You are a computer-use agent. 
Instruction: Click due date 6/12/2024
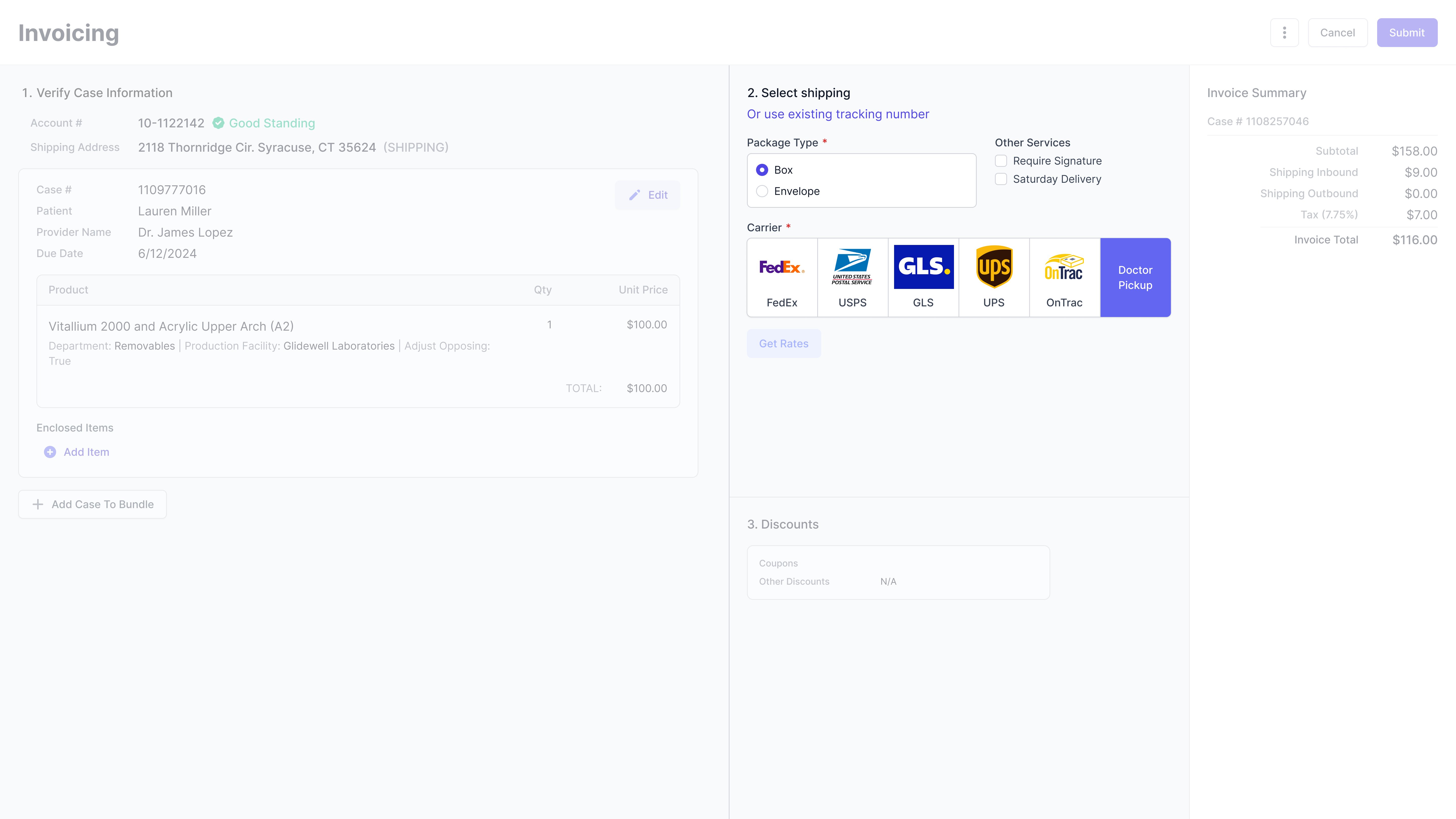click(167, 254)
